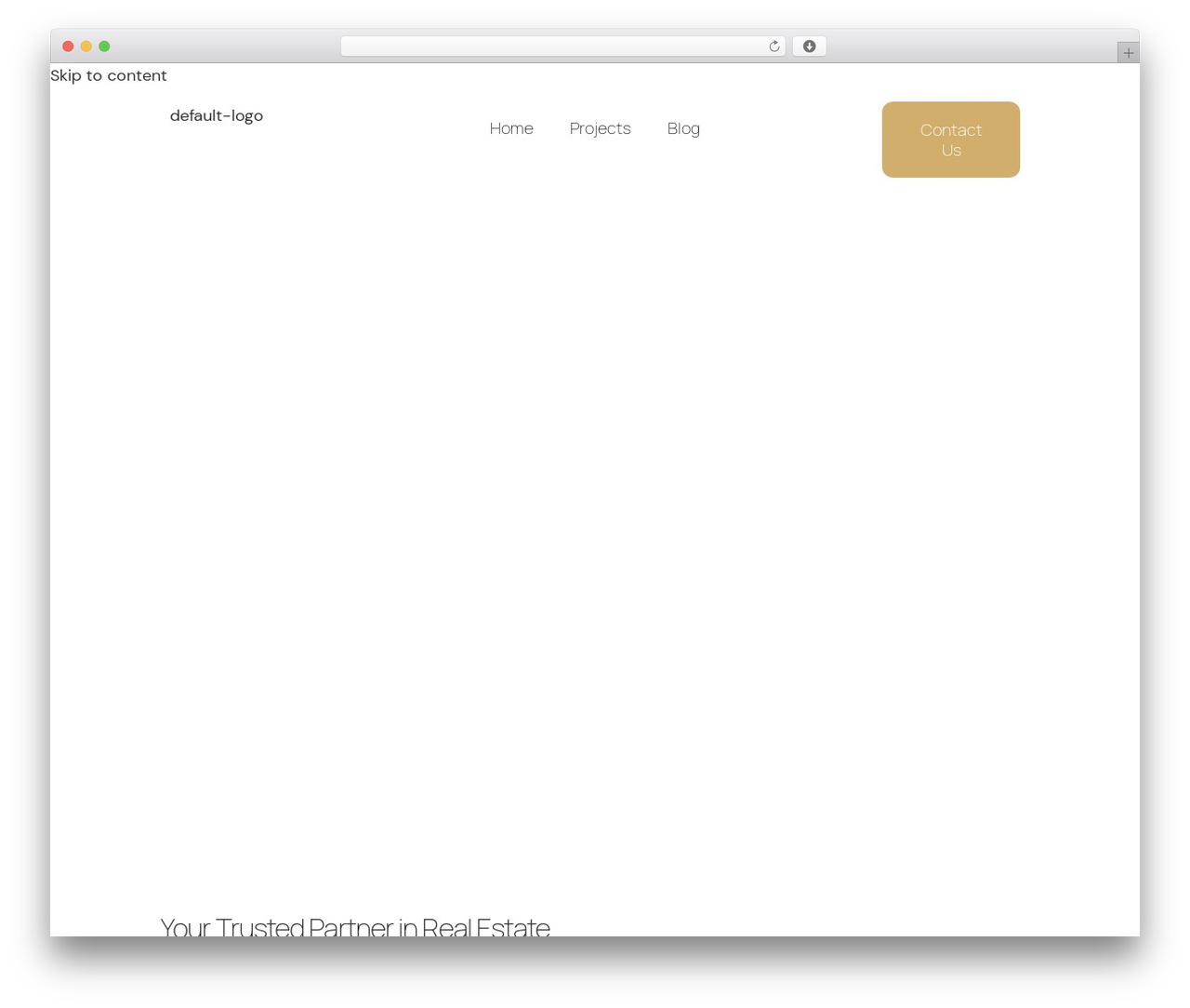The image size is (1190, 1008).
Task: Follow the Skip to content link
Action: point(109,75)
